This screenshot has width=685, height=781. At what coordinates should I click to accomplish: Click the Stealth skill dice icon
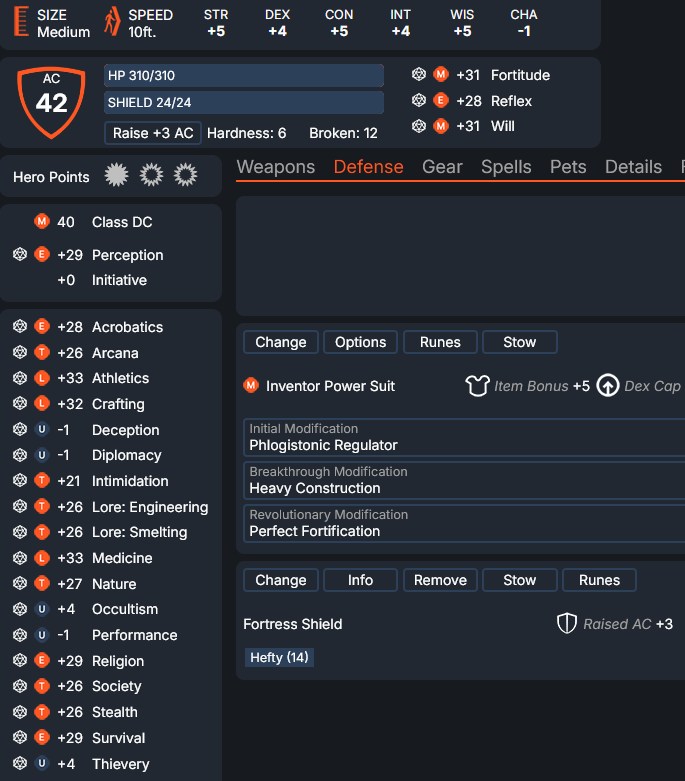pos(19,712)
